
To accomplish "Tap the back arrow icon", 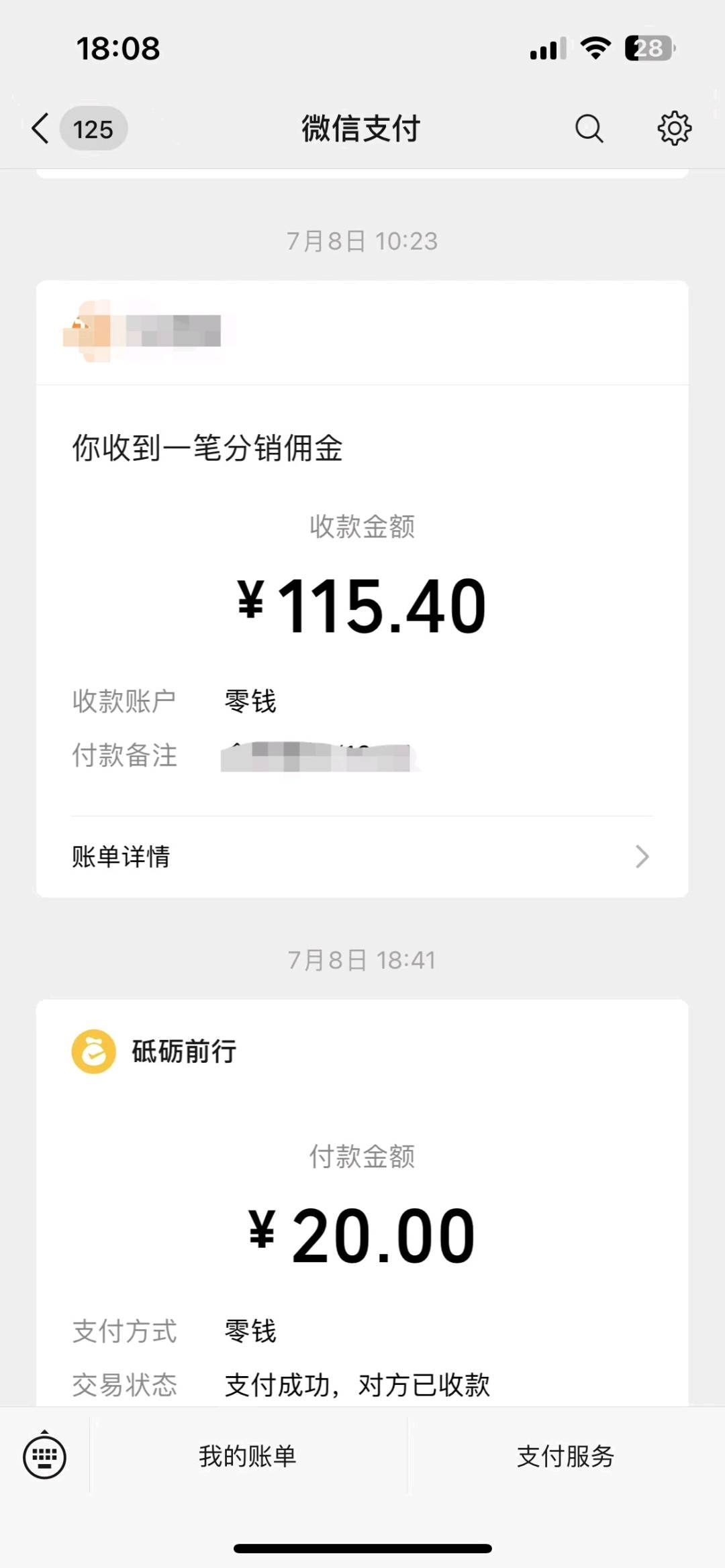I will tap(40, 128).
